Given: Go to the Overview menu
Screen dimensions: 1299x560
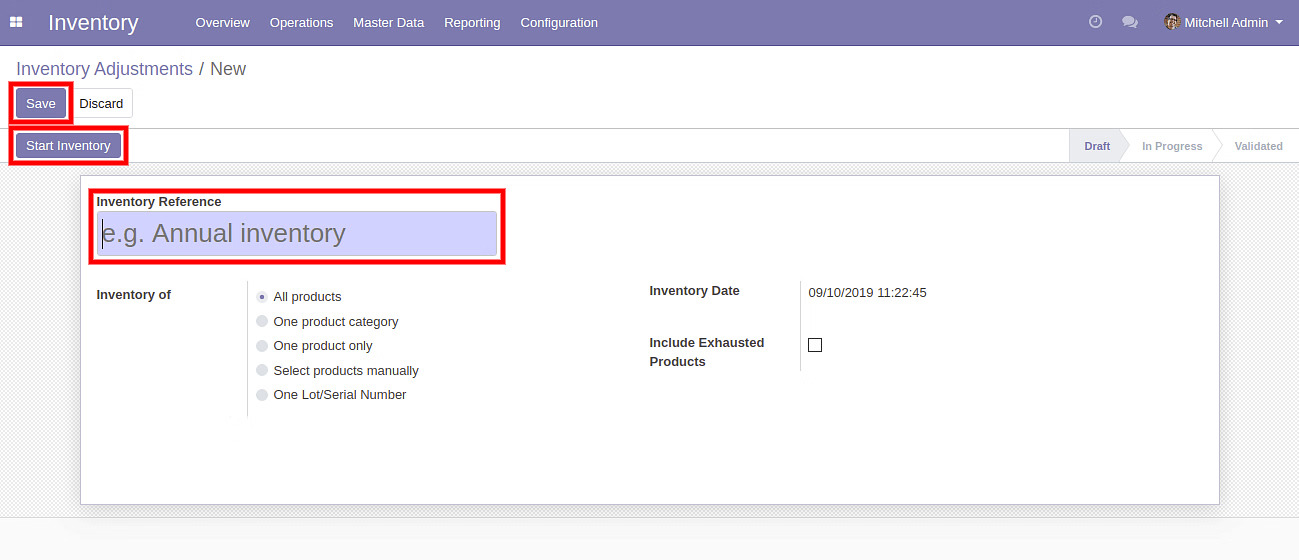Looking at the screenshot, I should coord(222,22).
